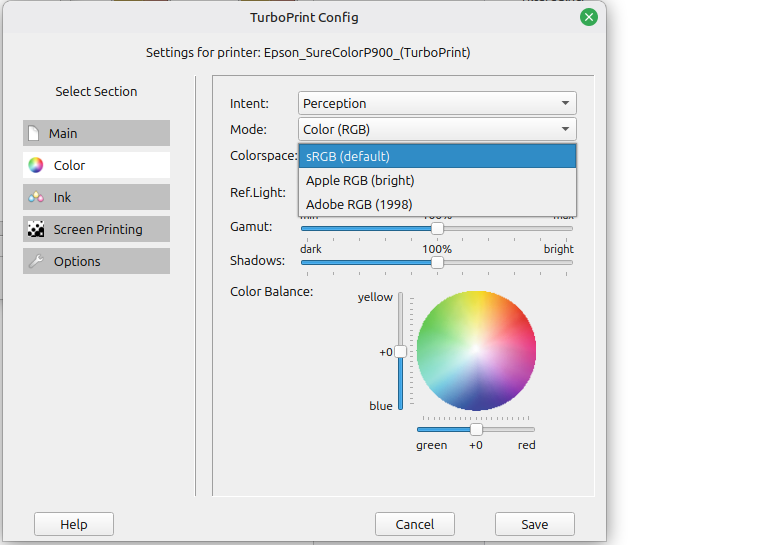Open the Main section page icon
Viewport: 758px width, 545px height.
point(33,133)
